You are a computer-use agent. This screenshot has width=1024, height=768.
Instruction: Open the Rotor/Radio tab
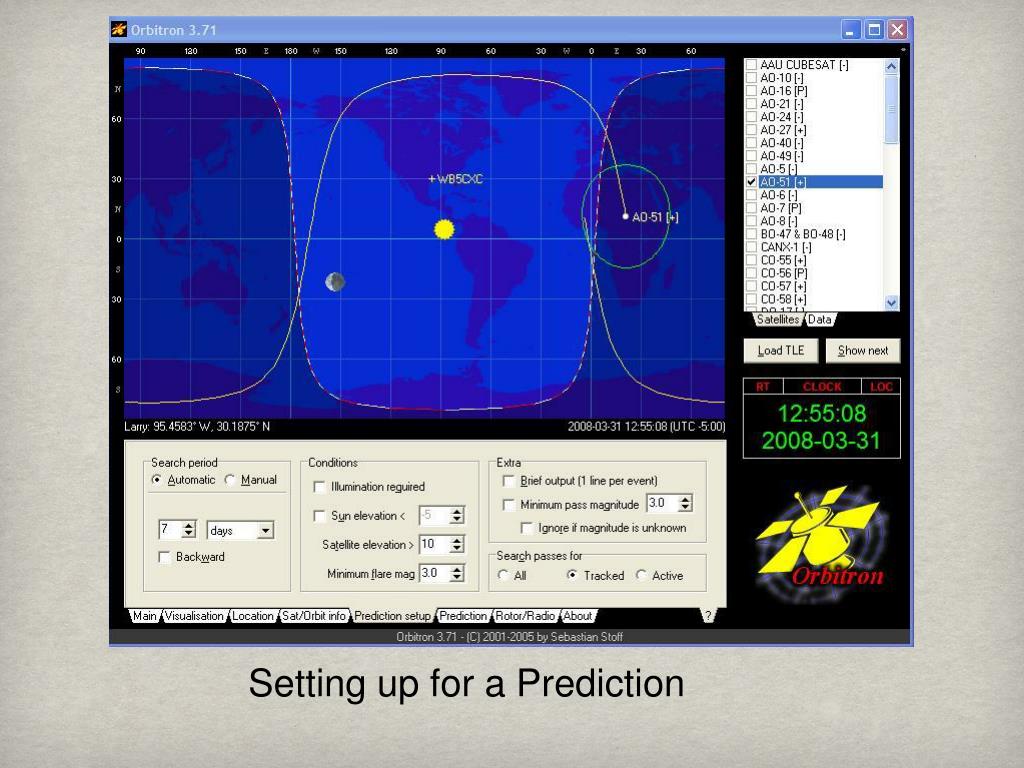(x=525, y=616)
